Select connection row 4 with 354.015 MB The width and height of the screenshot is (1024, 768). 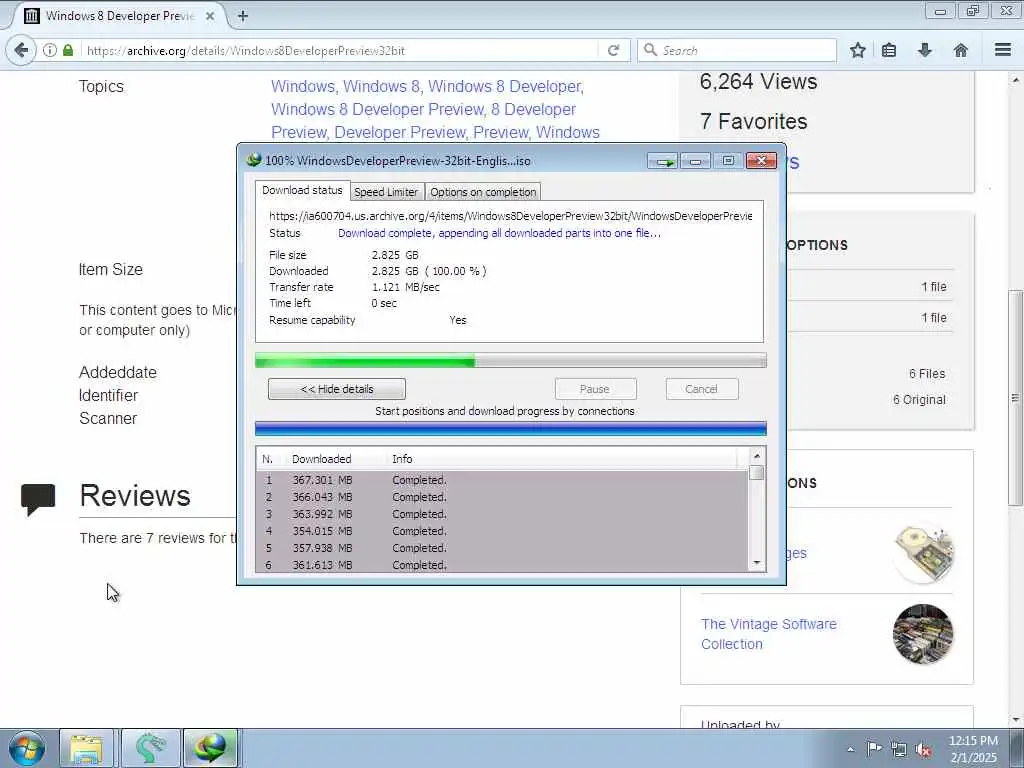click(502, 531)
